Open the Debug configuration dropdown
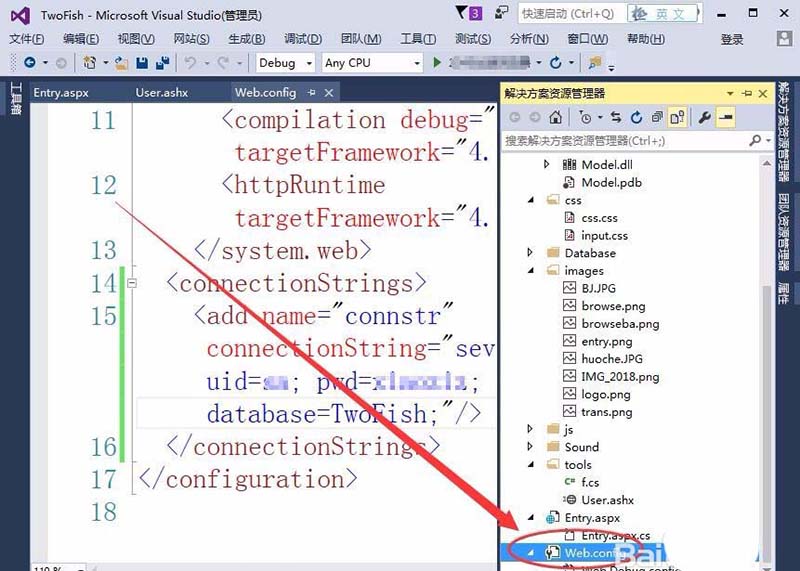The width and height of the screenshot is (800, 571). (309, 63)
